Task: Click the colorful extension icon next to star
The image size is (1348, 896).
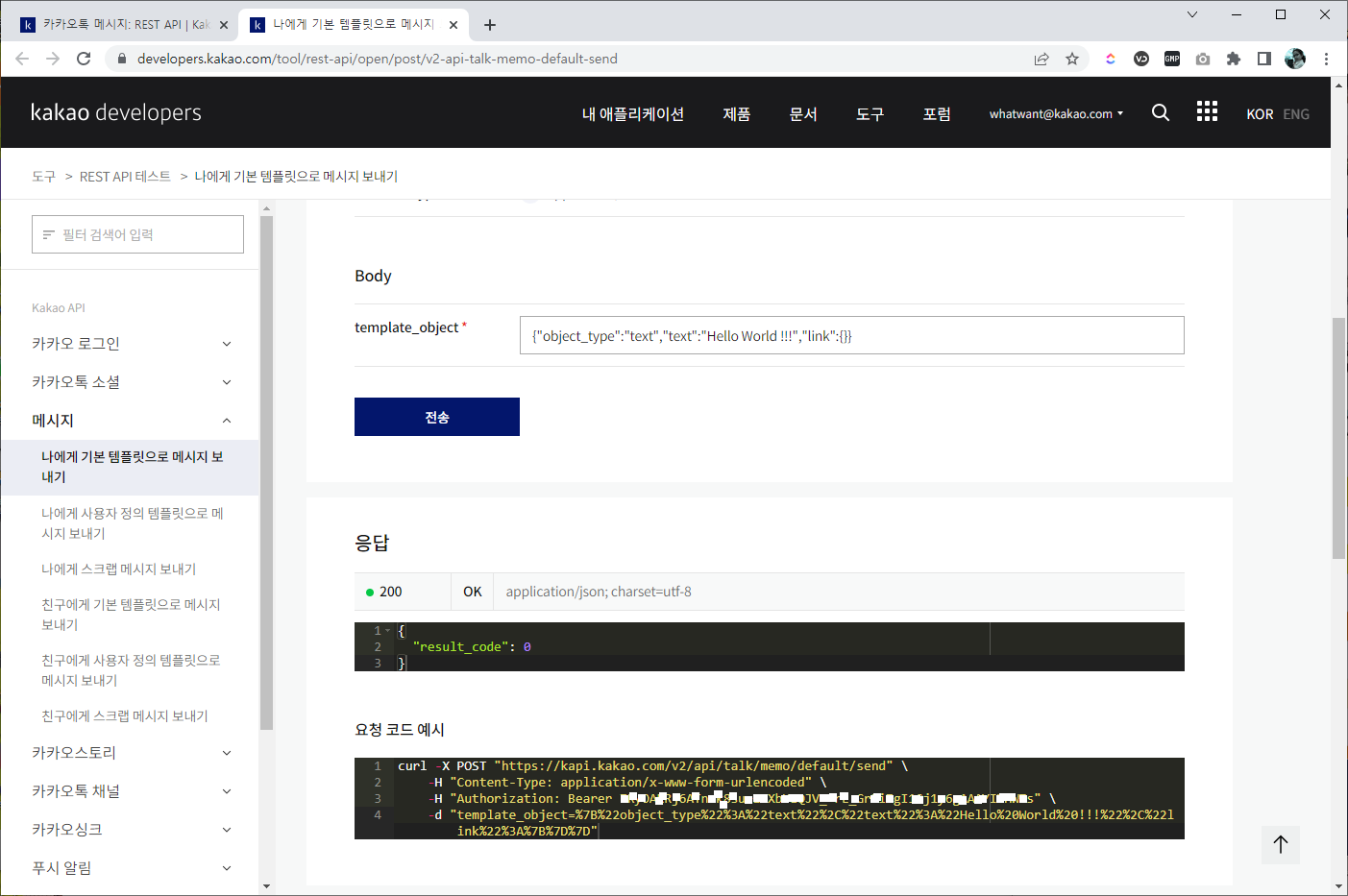Action: [1111, 59]
